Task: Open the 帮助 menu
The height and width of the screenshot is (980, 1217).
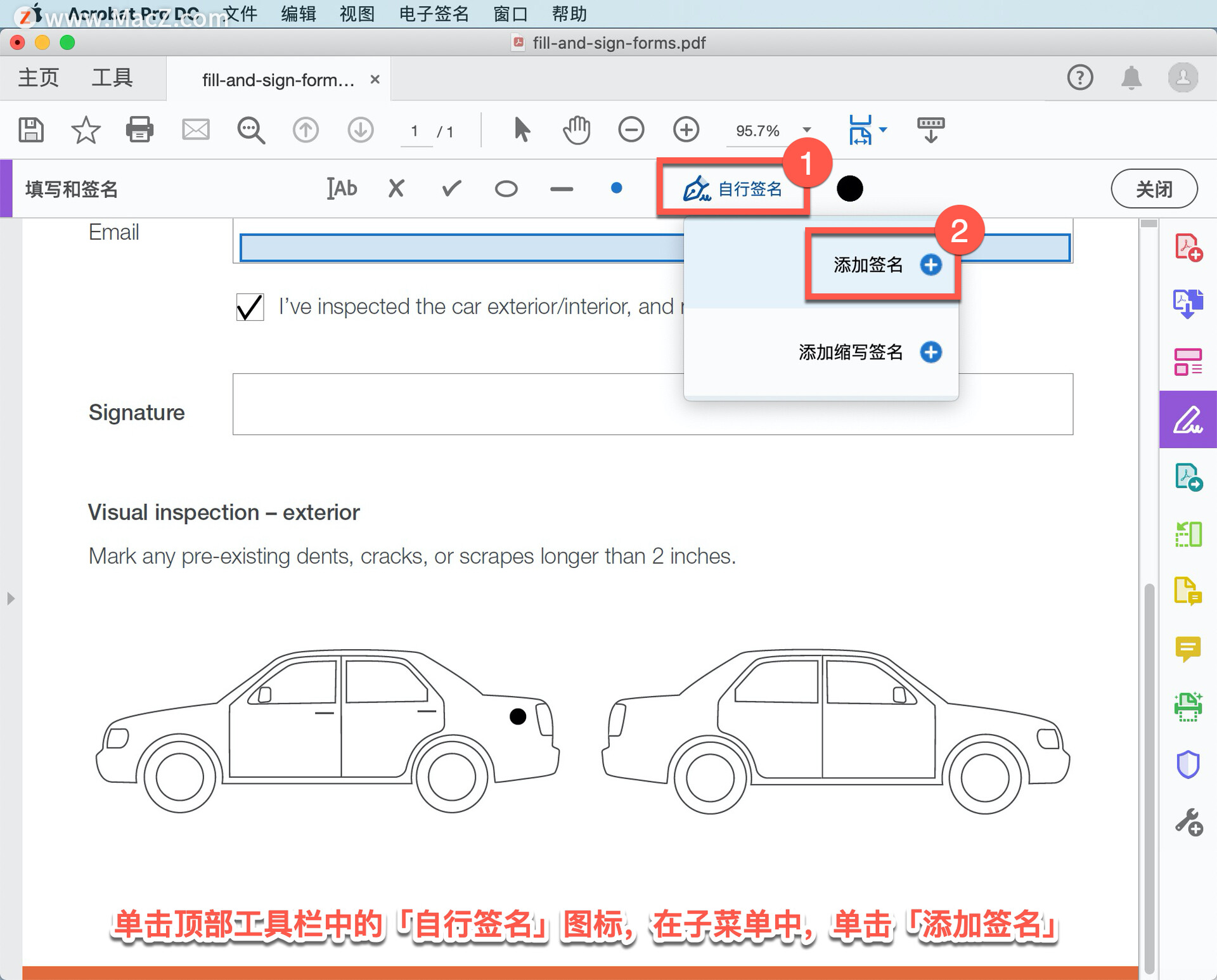Action: (x=569, y=13)
